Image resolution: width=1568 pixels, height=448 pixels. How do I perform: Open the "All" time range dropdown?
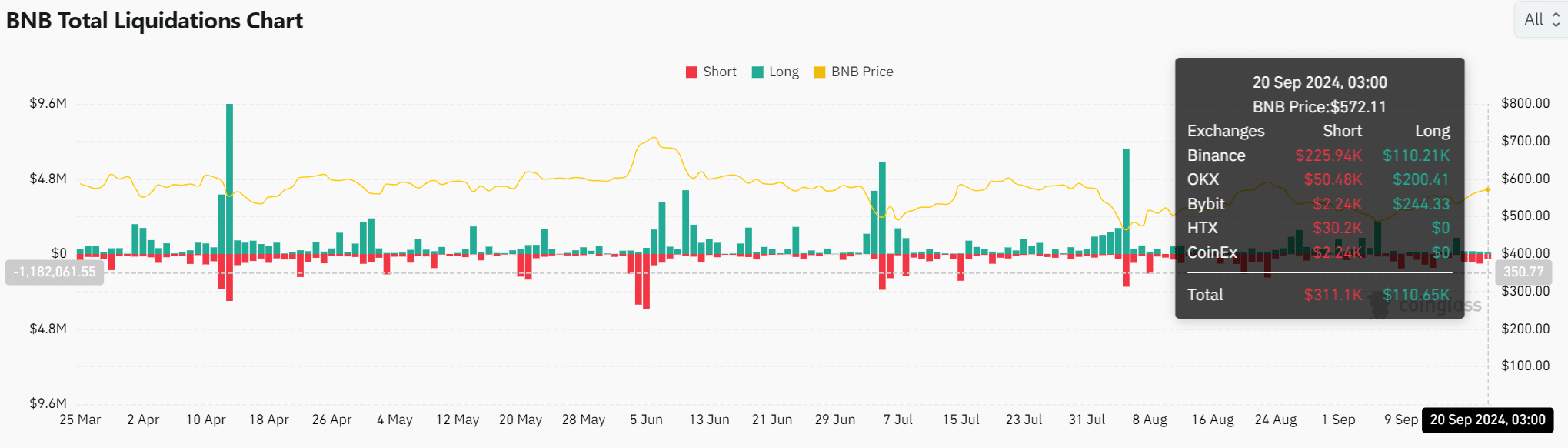(x=1537, y=19)
